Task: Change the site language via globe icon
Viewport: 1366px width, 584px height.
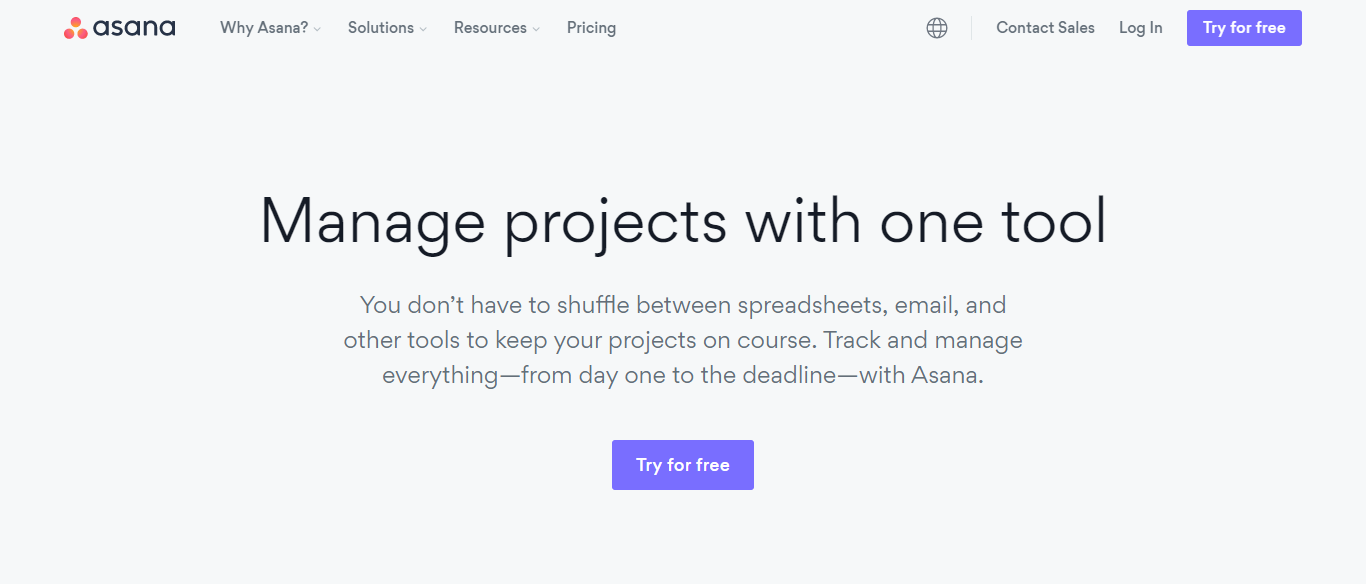Action: tap(936, 27)
